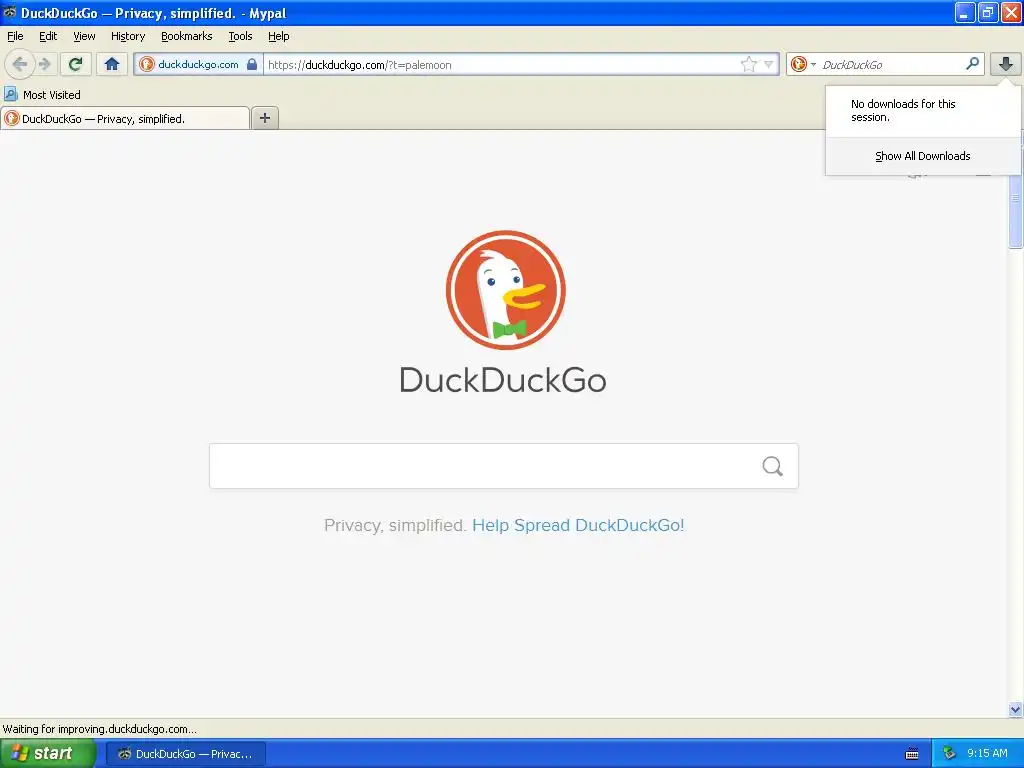1024x768 pixels.
Task: Open the Bookmarks menu
Action: coord(187,36)
